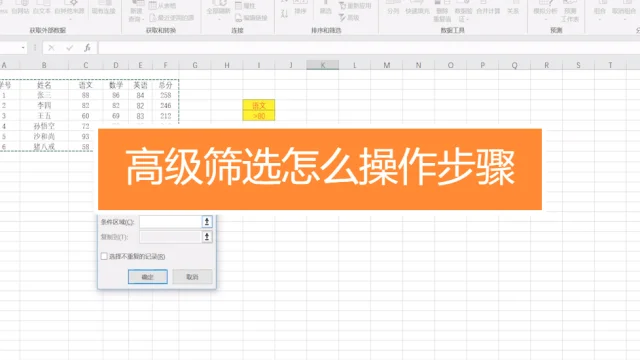Click the 预测工作表 (Forecast Sheet) button
640x360 pixels.
(570, 11)
